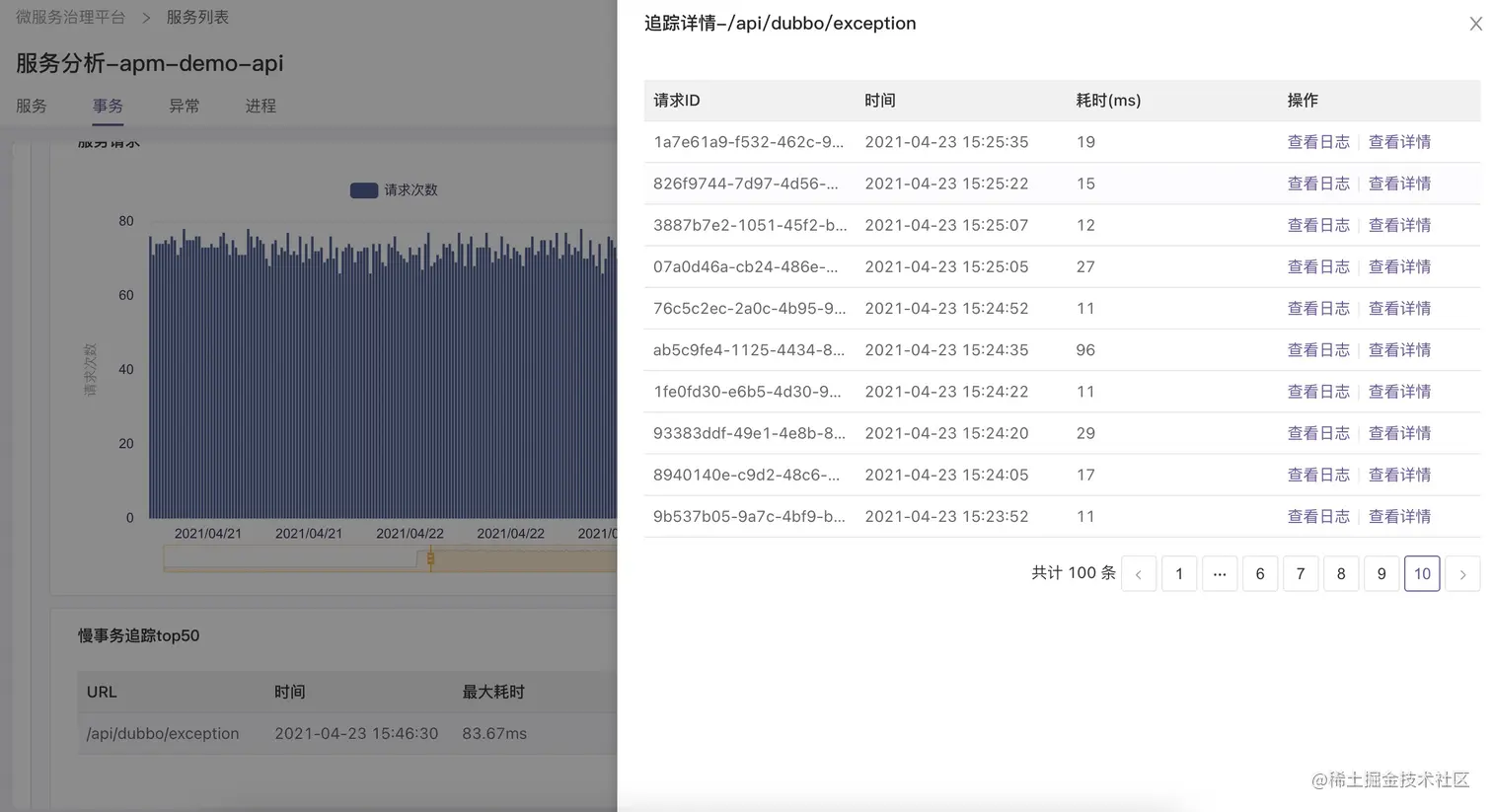The height and width of the screenshot is (812, 1492).
Task: Click 查看日志 for request 3887b7e2-1051
Action: click(x=1318, y=225)
